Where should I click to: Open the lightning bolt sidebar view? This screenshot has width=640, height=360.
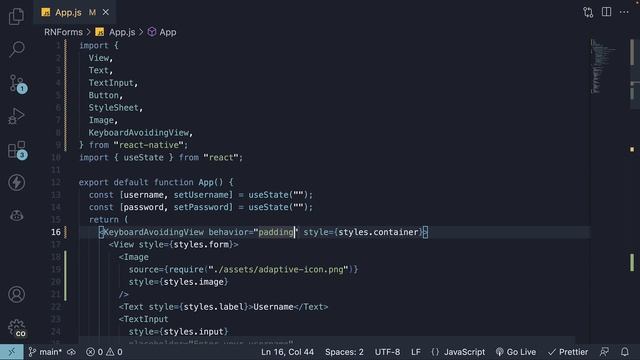tap(16, 182)
